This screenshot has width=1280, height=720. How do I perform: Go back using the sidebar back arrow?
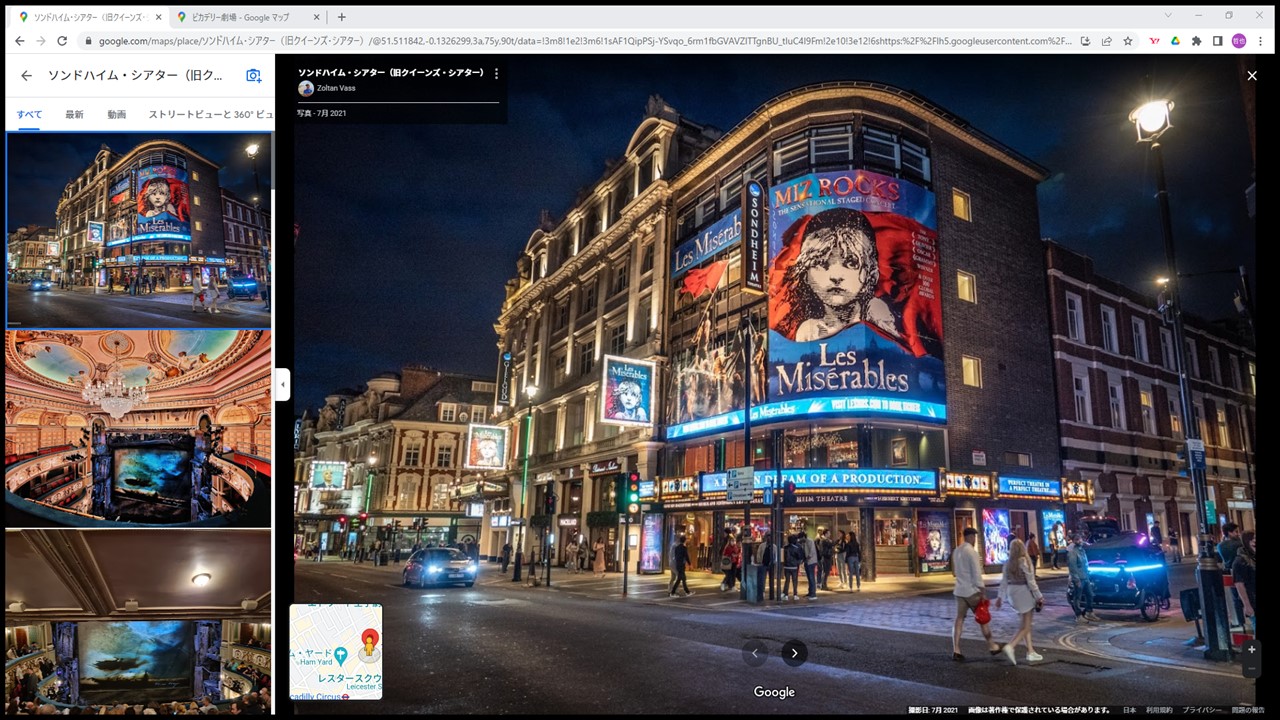pos(26,76)
